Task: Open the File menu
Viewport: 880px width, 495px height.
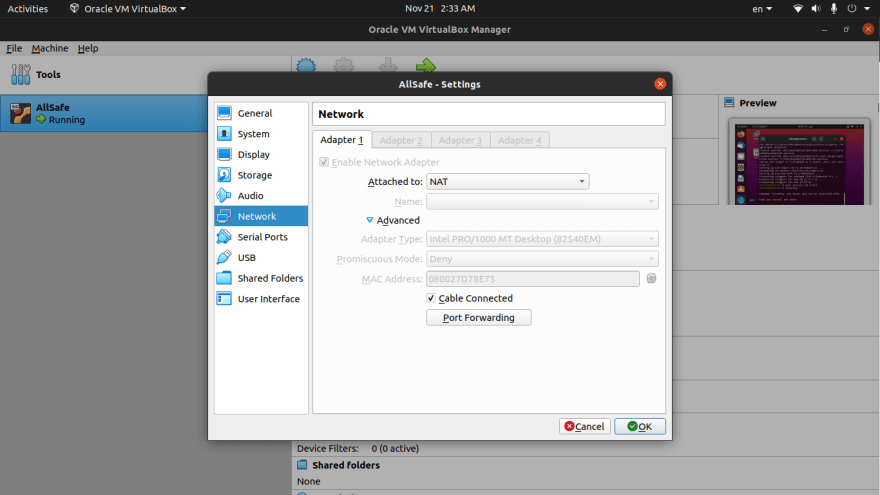Action: point(14,48)
